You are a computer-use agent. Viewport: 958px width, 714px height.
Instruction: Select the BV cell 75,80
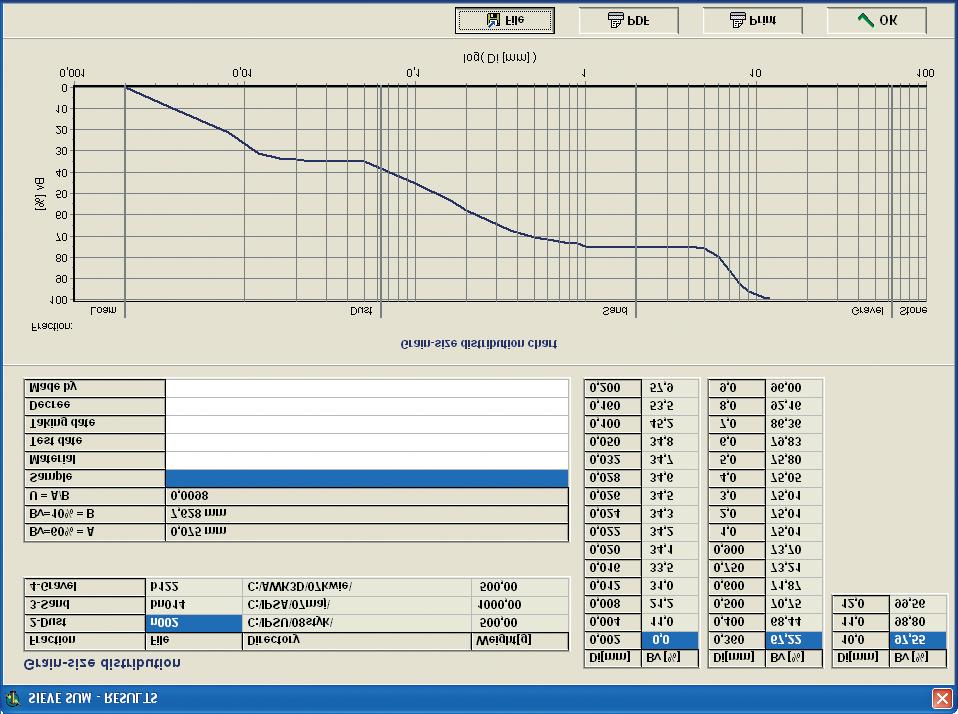coord(794,460)
